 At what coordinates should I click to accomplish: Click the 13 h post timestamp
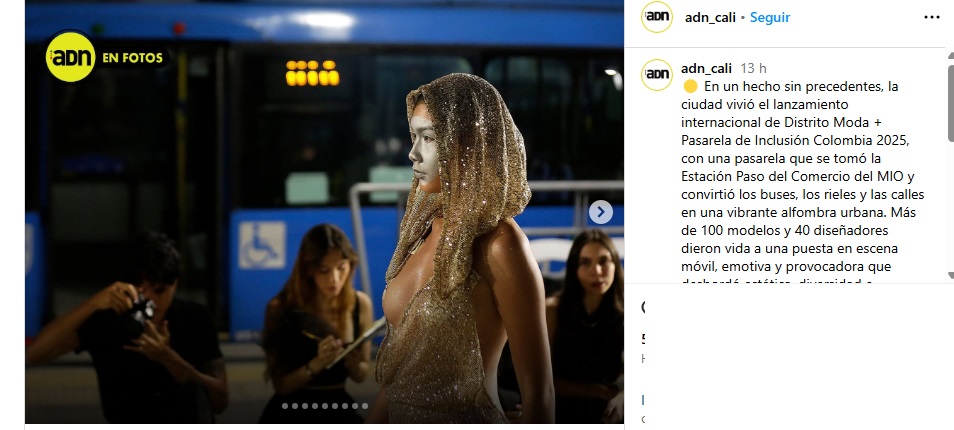pyautogui.click(x=753, y=68)
